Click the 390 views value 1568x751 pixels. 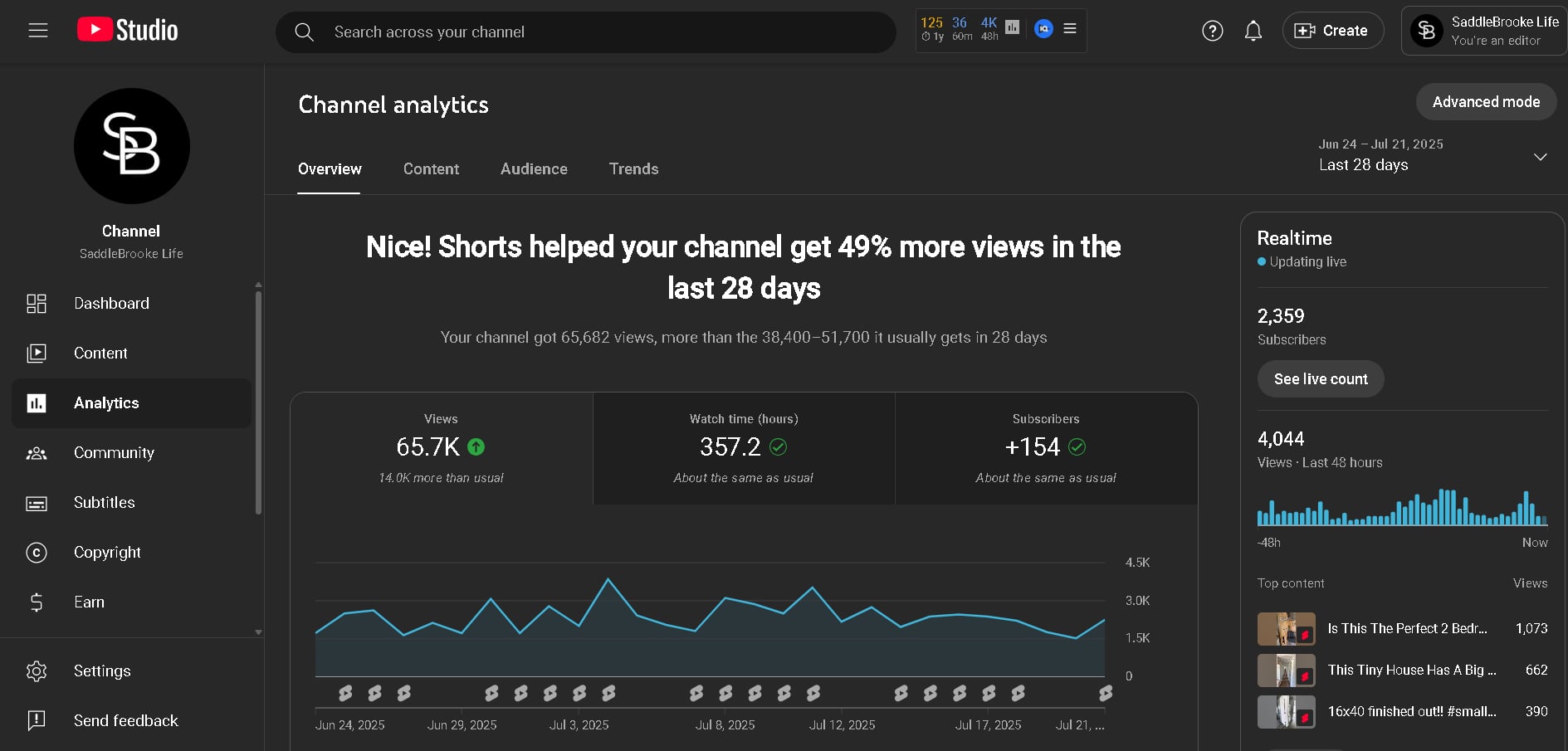[1536, 712]
